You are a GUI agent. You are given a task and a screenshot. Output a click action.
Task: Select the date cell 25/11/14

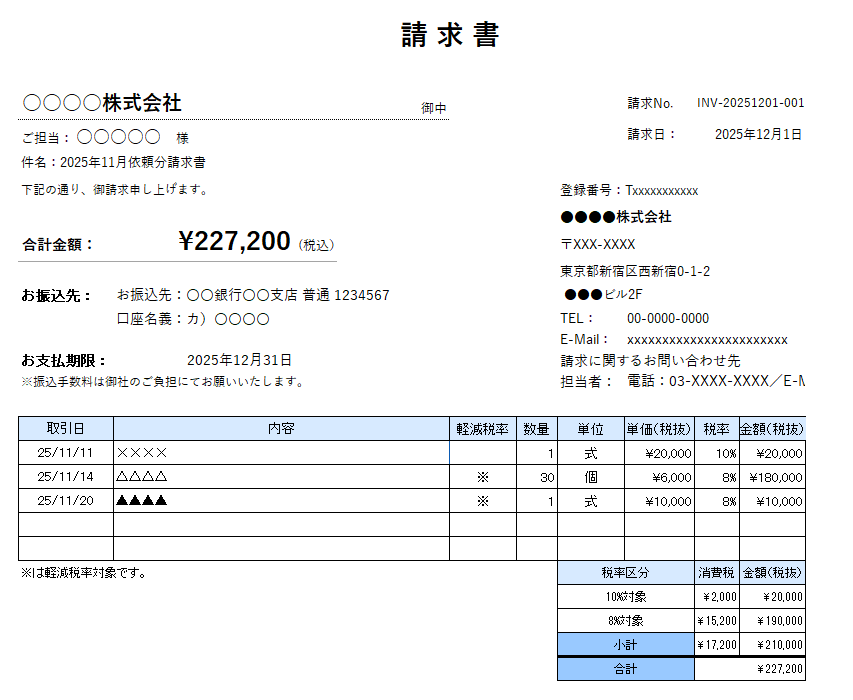[66, 476]
